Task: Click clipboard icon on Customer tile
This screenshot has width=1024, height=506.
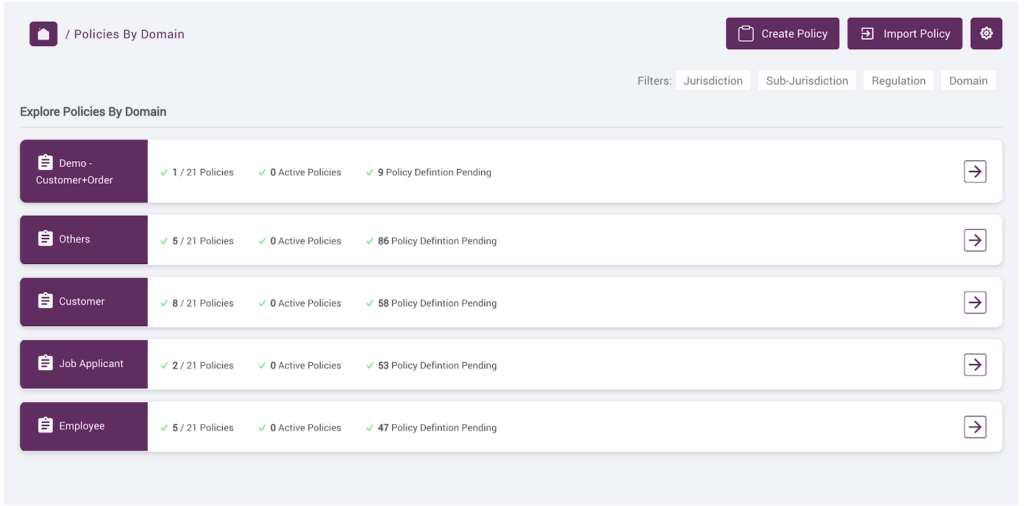Action: [45, 300]
